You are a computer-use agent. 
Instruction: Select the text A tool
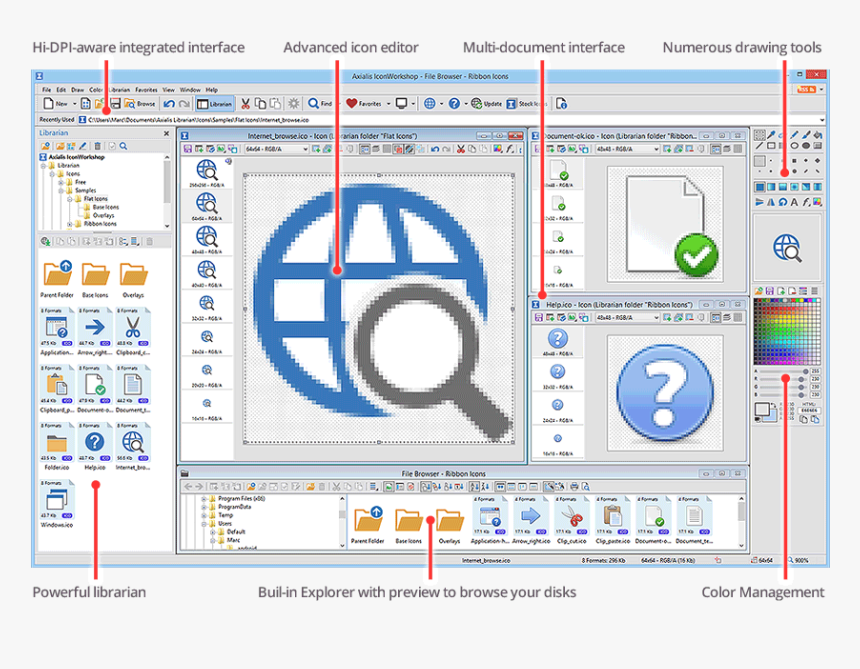(794, 202)
